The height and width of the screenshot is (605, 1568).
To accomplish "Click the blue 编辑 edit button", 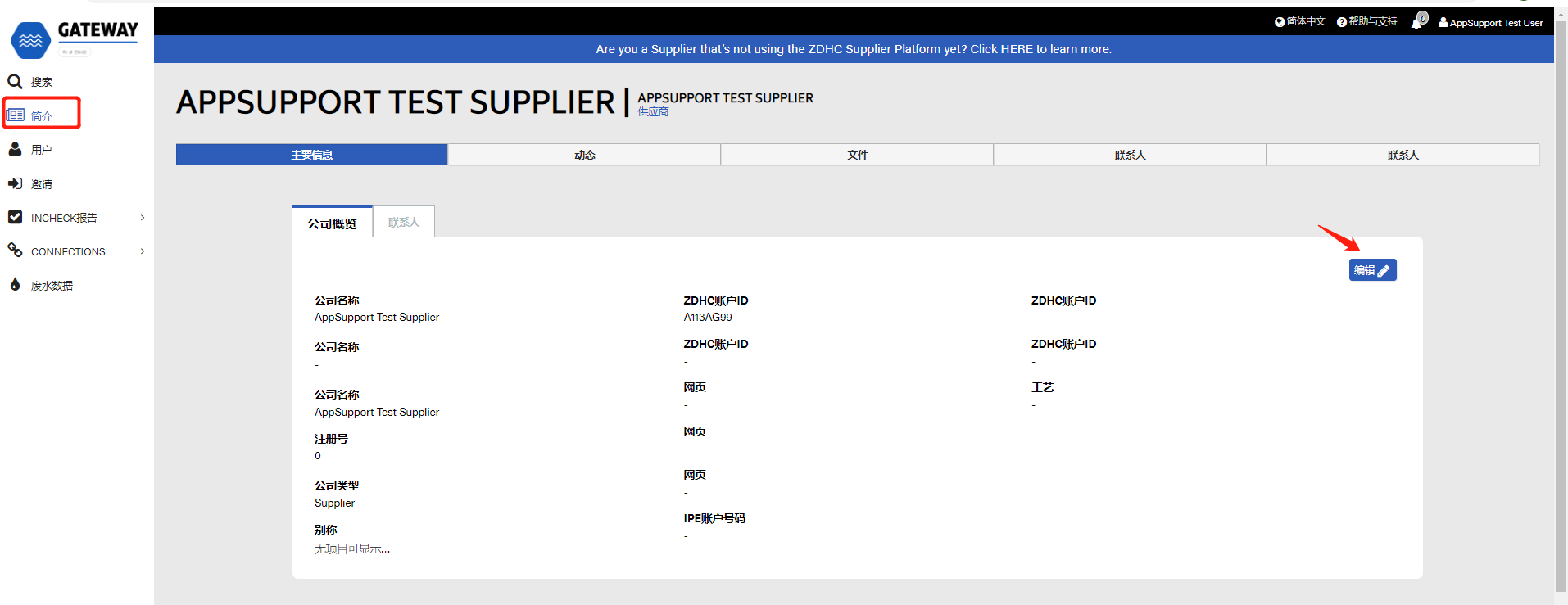I will pos(1372,270).
